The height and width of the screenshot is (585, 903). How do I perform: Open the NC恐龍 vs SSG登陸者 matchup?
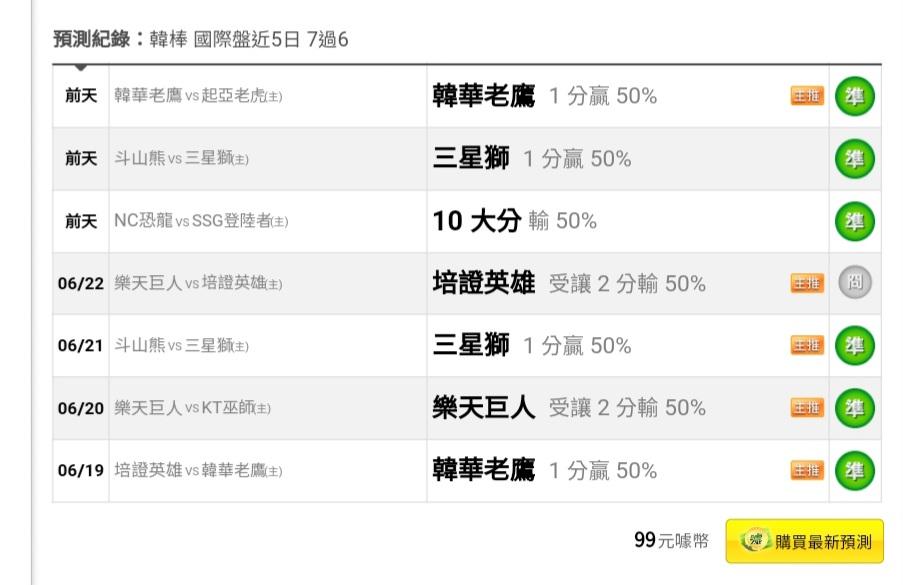201,221
